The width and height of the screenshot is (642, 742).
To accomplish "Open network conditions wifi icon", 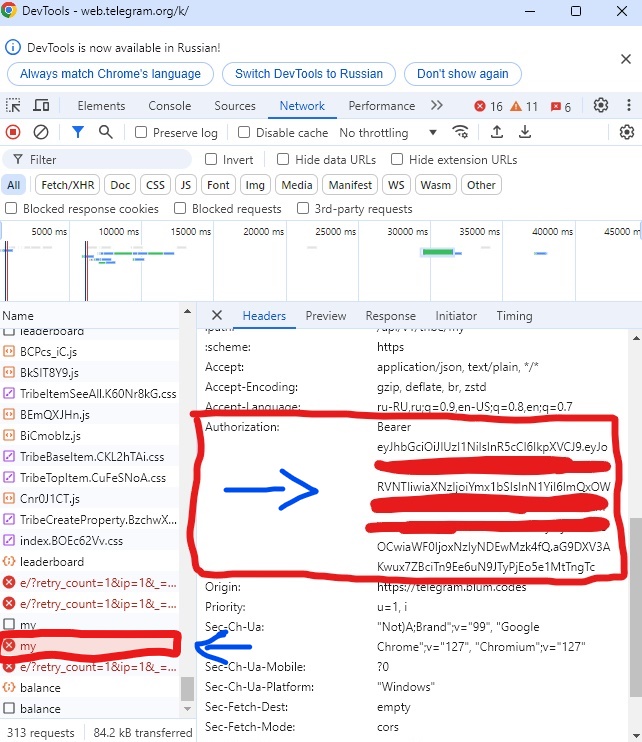I will [x=460, y=132].
